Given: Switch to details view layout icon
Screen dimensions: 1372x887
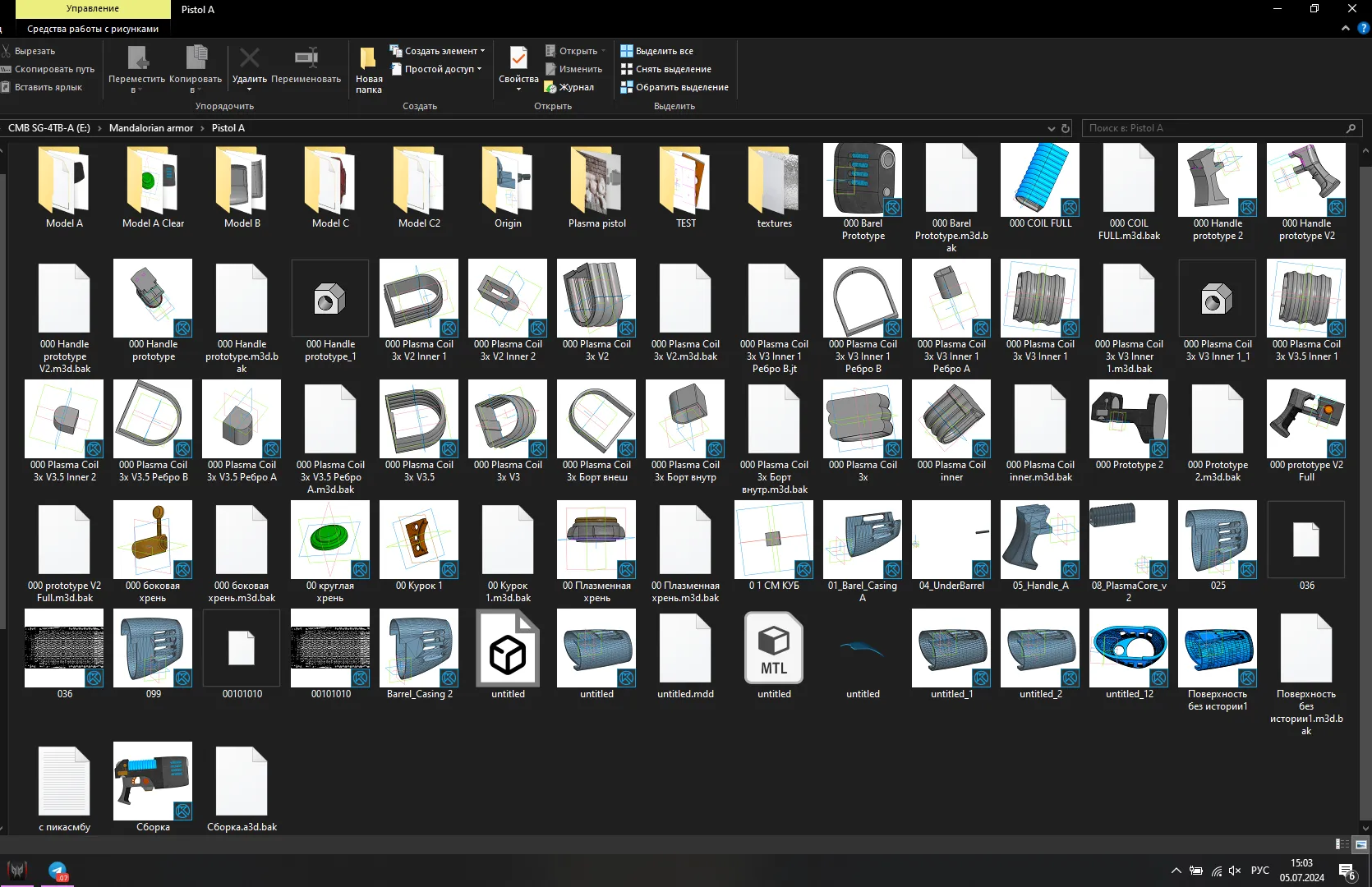Looking at the screenshot, I should [x=1342, y=844].
